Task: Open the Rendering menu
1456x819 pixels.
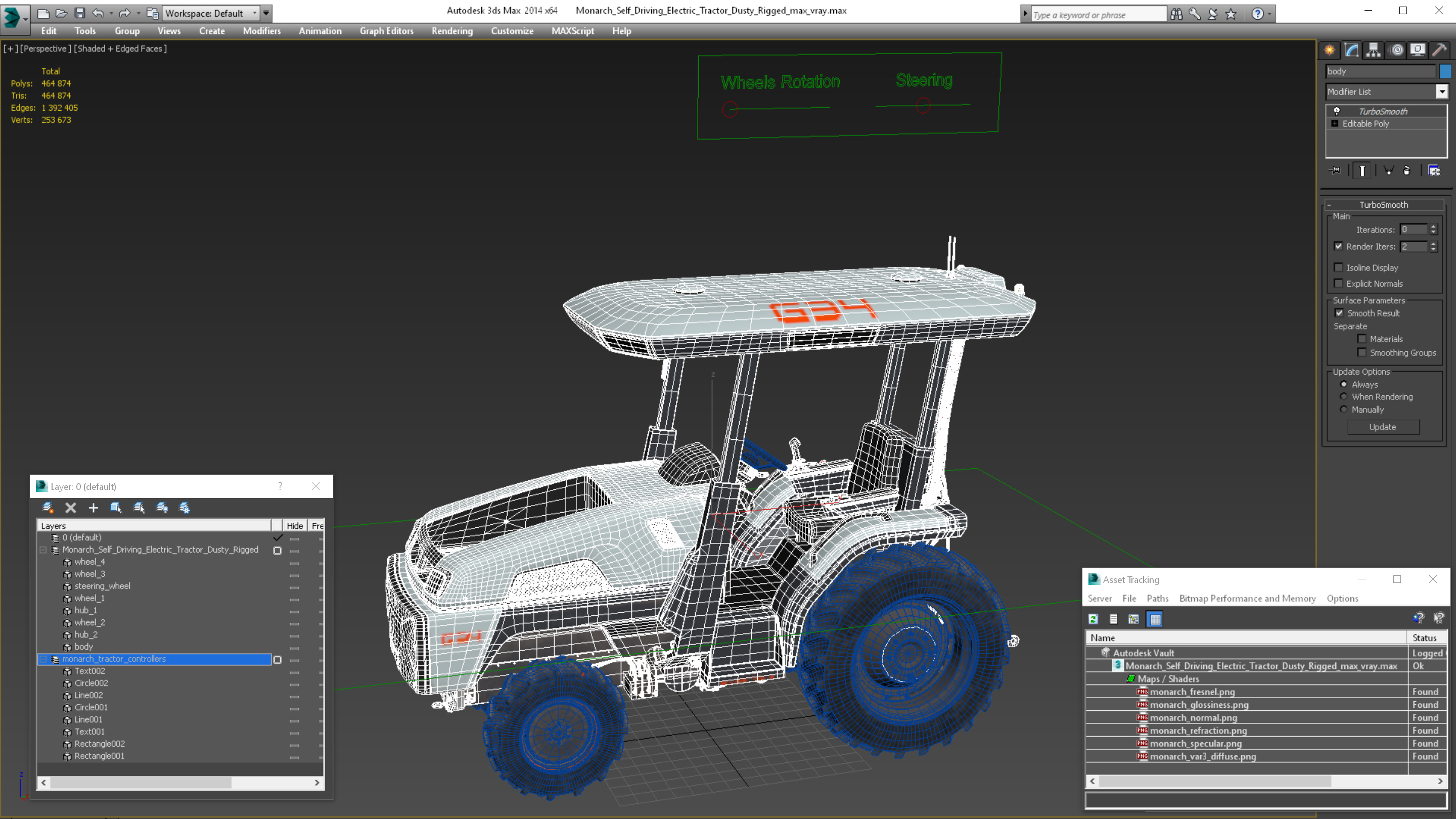Action: [451, 30]
